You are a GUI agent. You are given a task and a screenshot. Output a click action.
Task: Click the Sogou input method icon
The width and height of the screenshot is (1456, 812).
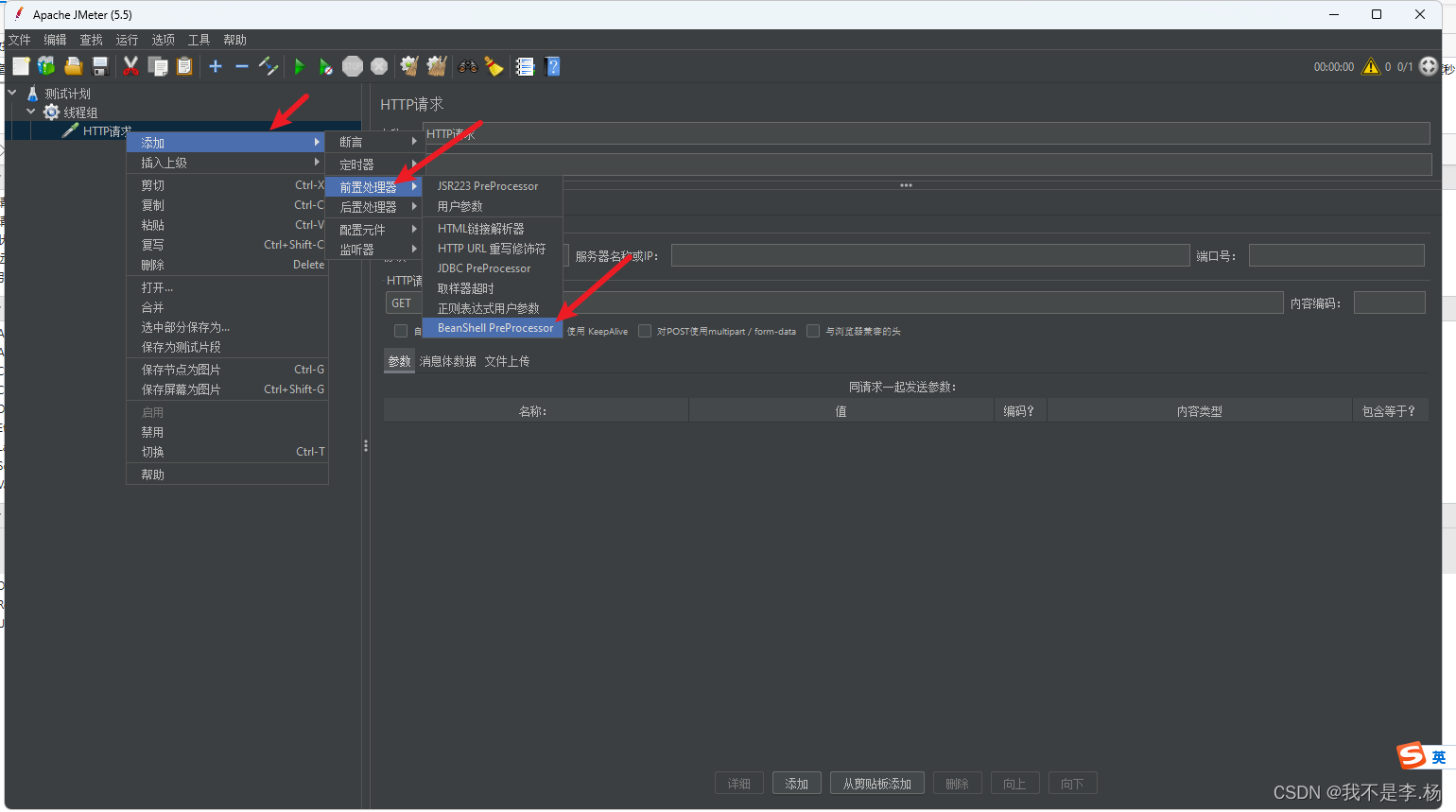pyautogui.click(x=1412, y=756)
